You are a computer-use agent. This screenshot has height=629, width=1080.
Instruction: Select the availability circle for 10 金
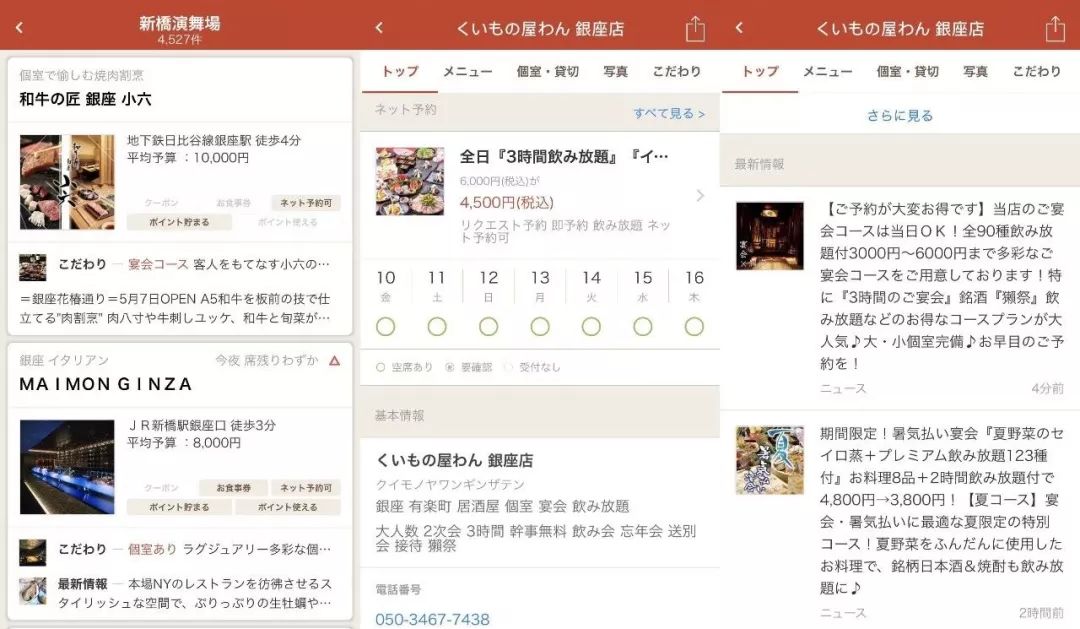pos(386,326)
